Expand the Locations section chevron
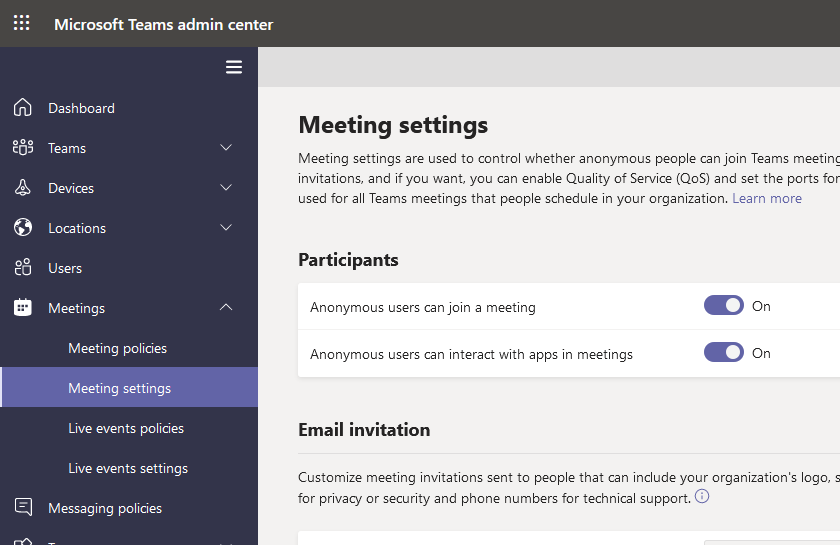 pos(226,228)
